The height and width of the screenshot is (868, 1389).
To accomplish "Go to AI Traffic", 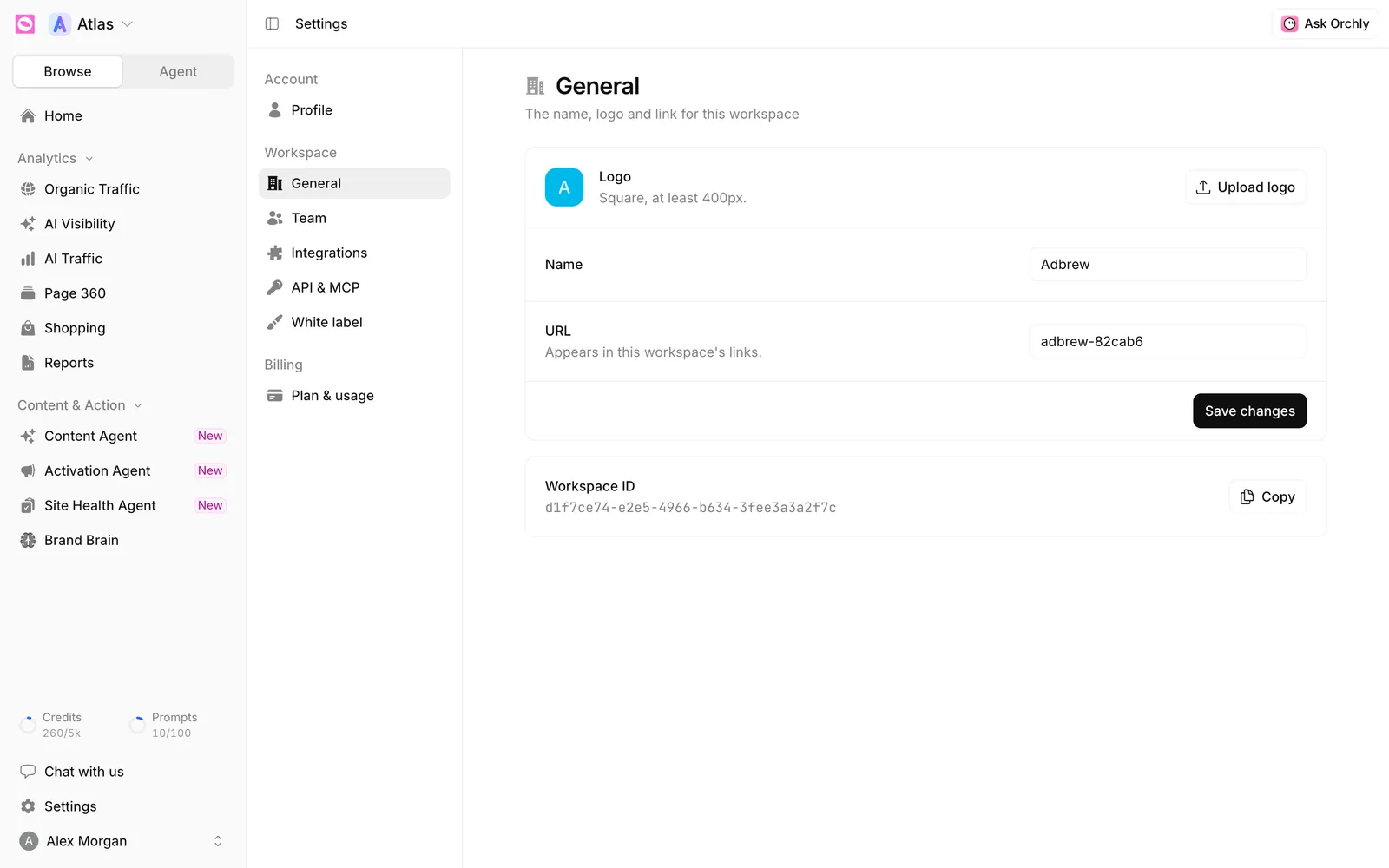I will [123, 259].
